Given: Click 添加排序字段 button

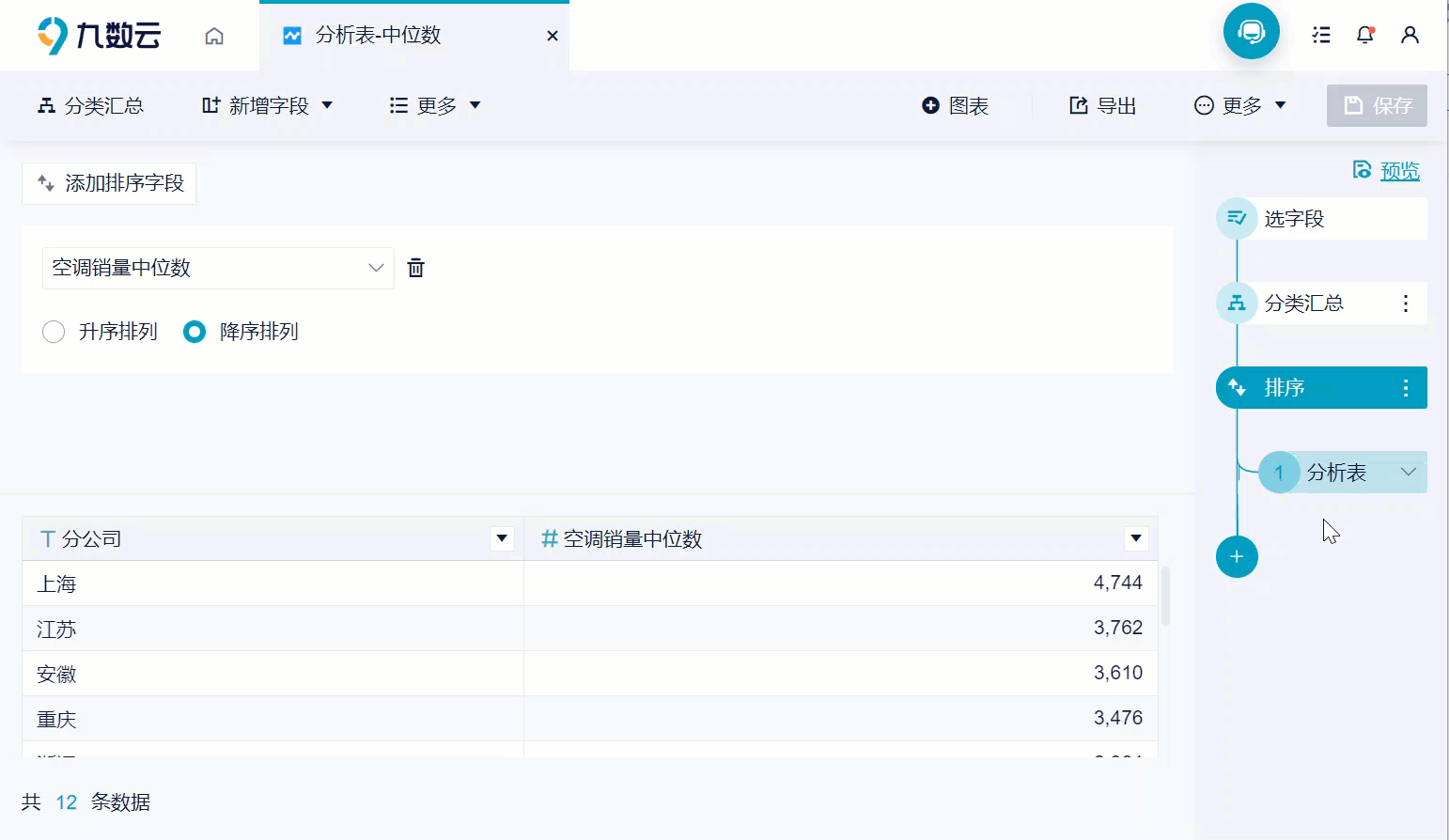Looking at the screenshot, I should coord(109,183).
